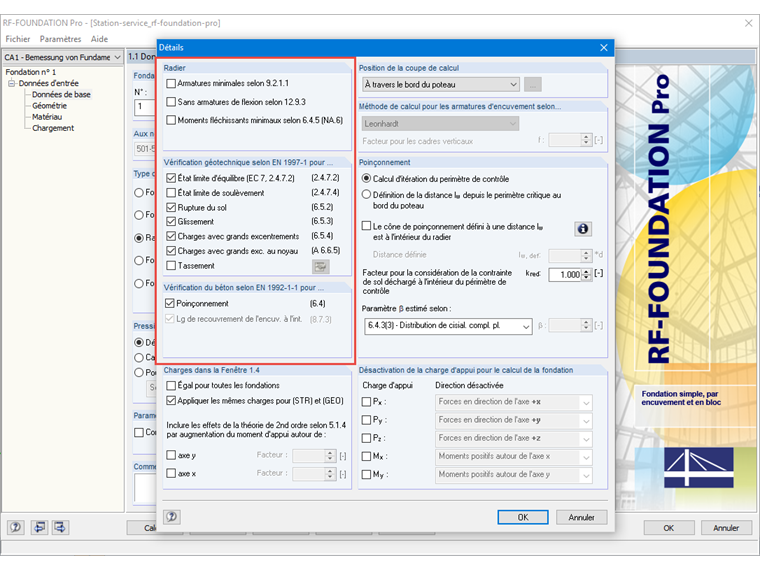Open the Tassement settings icon button
Screen dimensions: 760x570
320,266
